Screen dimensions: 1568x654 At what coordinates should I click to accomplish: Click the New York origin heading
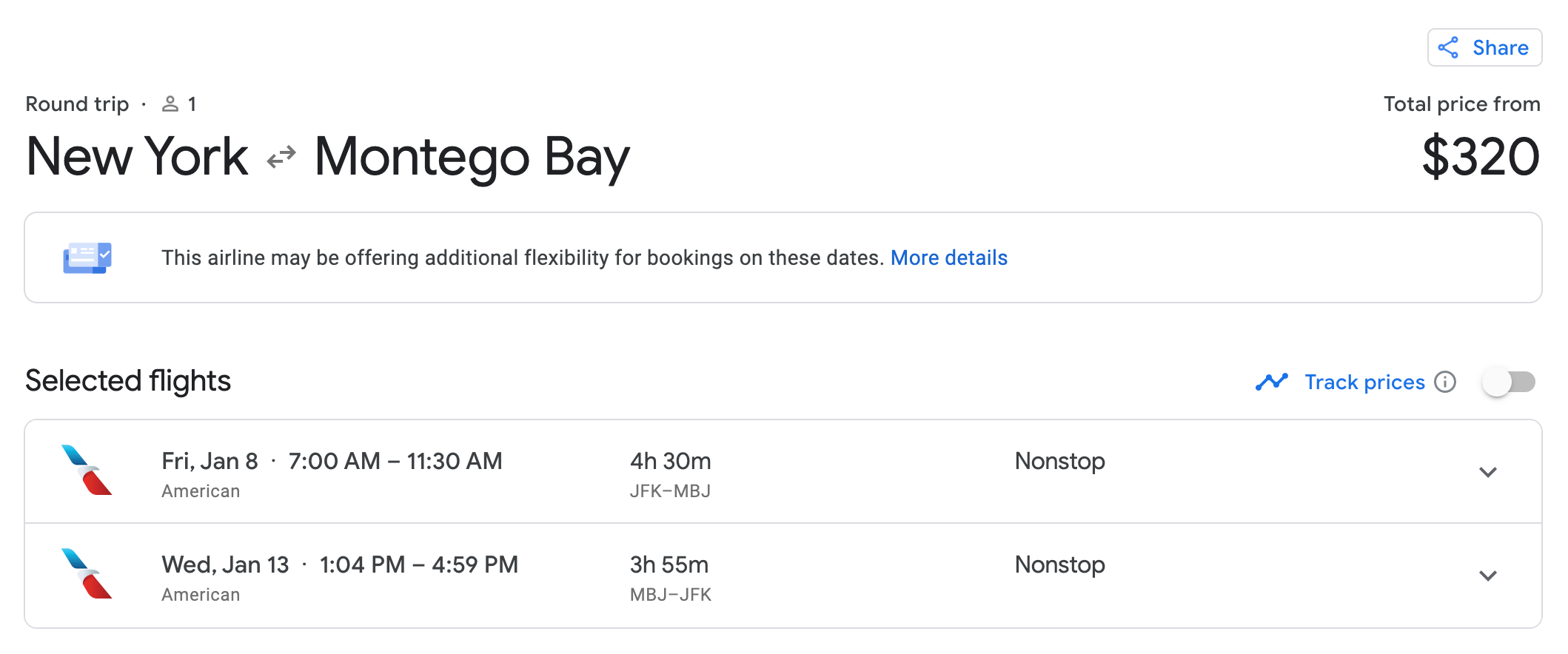(137, 157)
